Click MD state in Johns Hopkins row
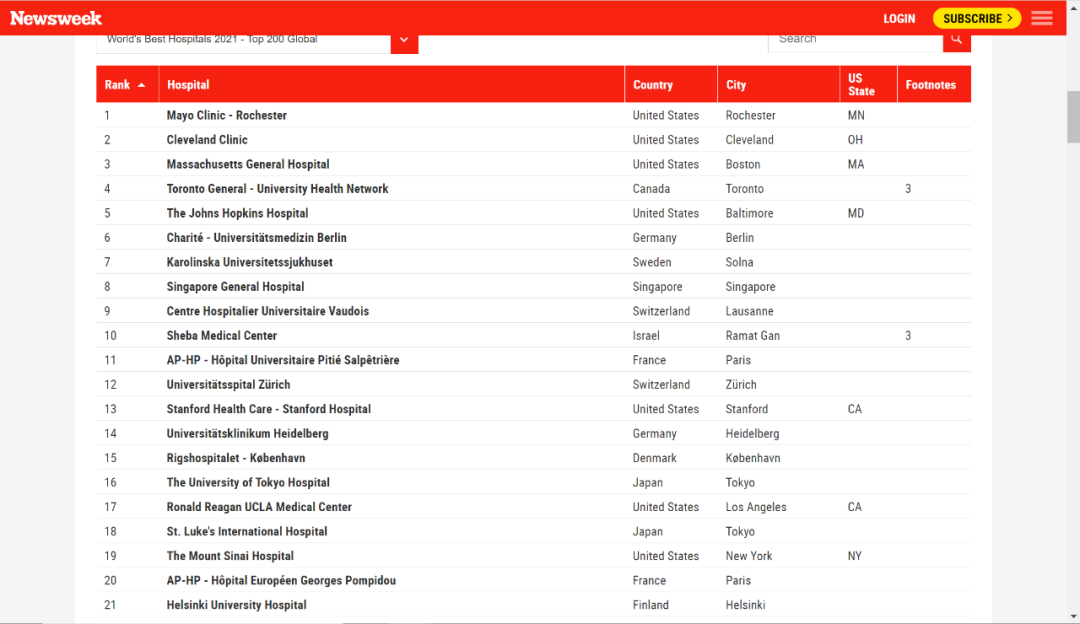This screenshot has width=1080, height=624. [x=855, y=214]
